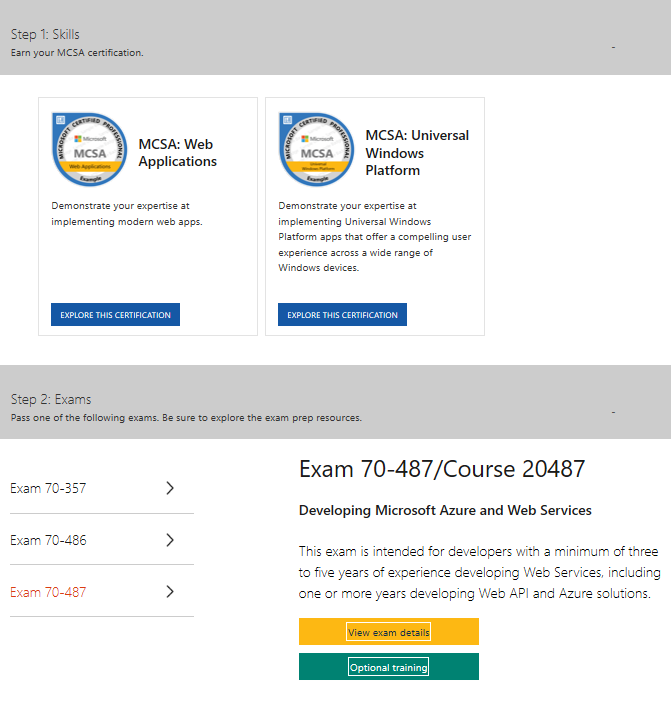Click 'Earn your MCSA certification.' text

(77, 53)
